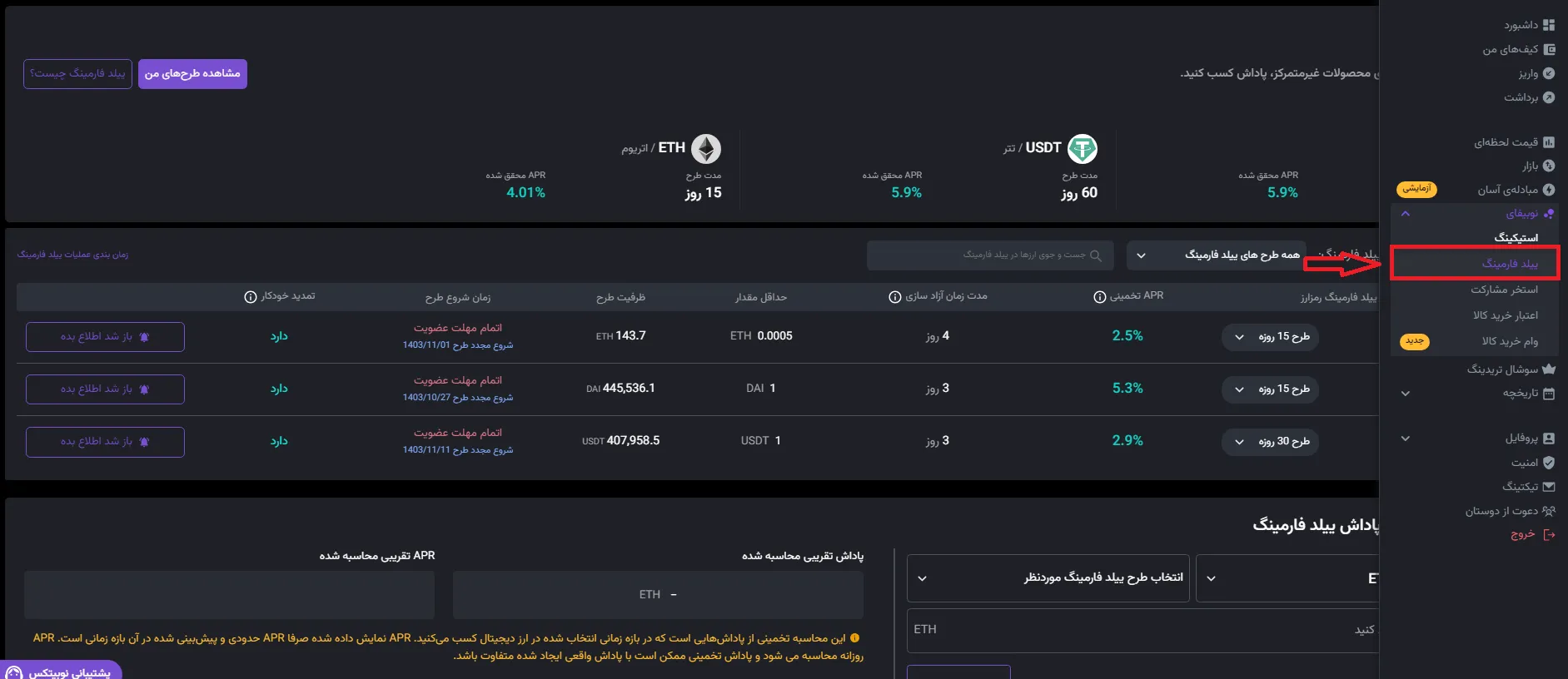The width and height of the screenshot is (1568, 679).
Task: Click the جدید badge beside وام خرید کالا
Action: coord(1415,341)
